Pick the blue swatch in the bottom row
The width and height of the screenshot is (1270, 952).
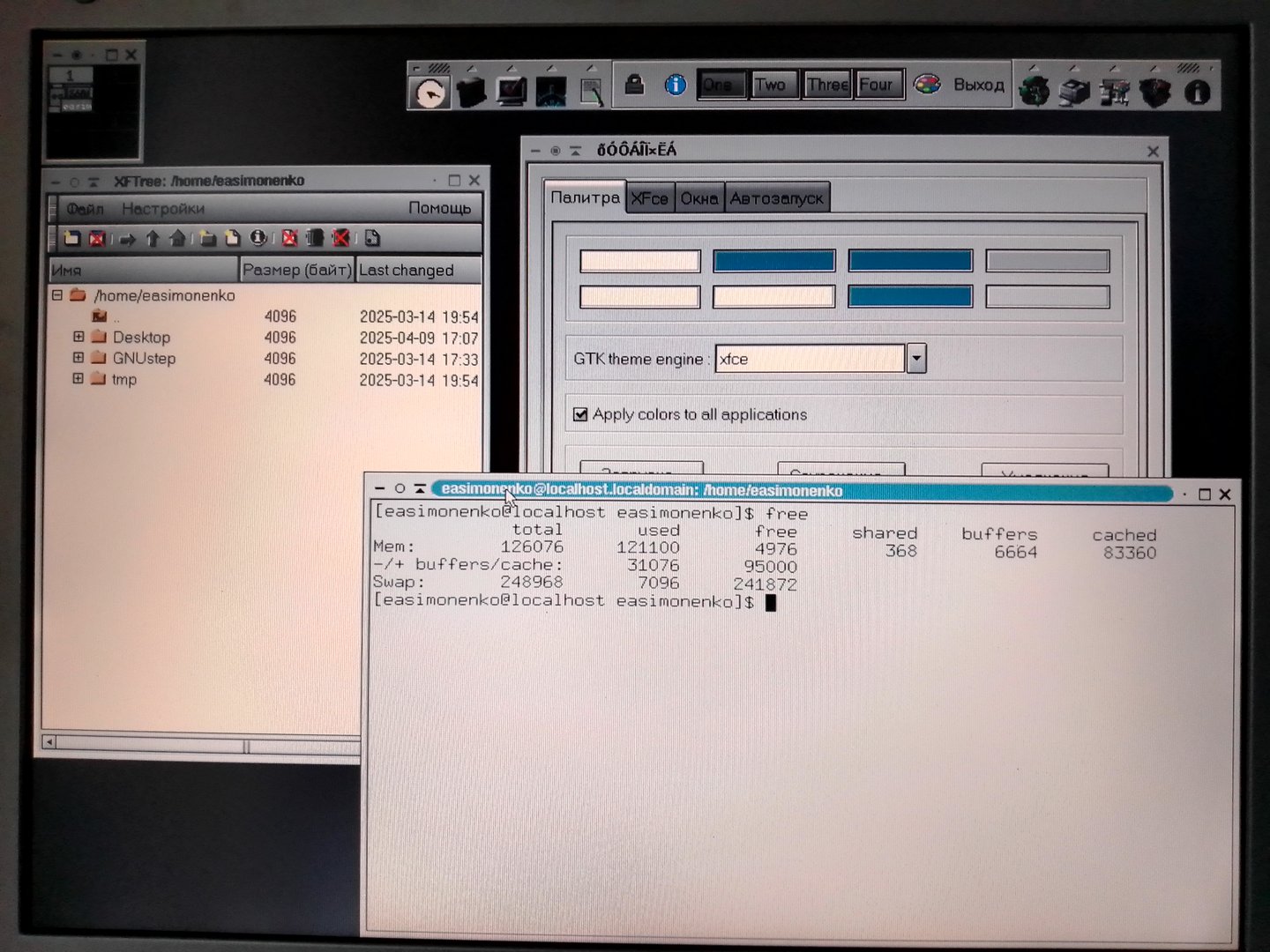(910, 296)
